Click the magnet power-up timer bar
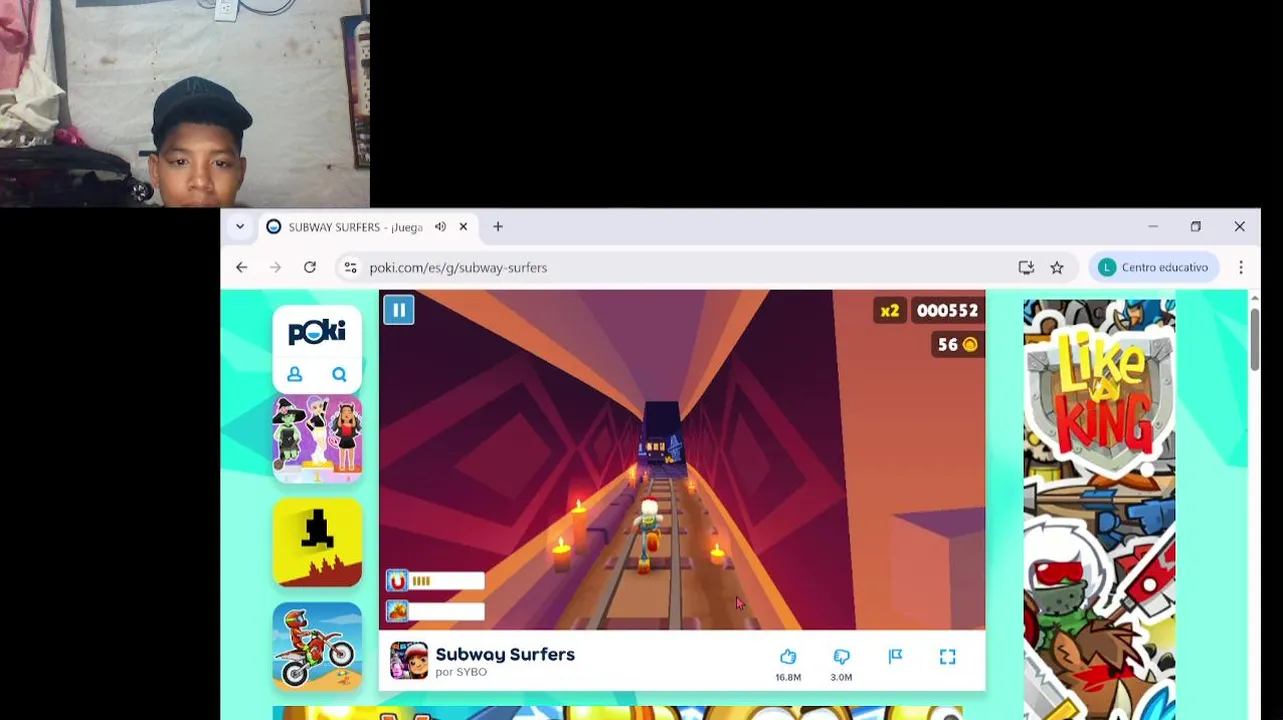Image resolution: width=1283 pixels, height=720 pixels. [x=436, y=581]
